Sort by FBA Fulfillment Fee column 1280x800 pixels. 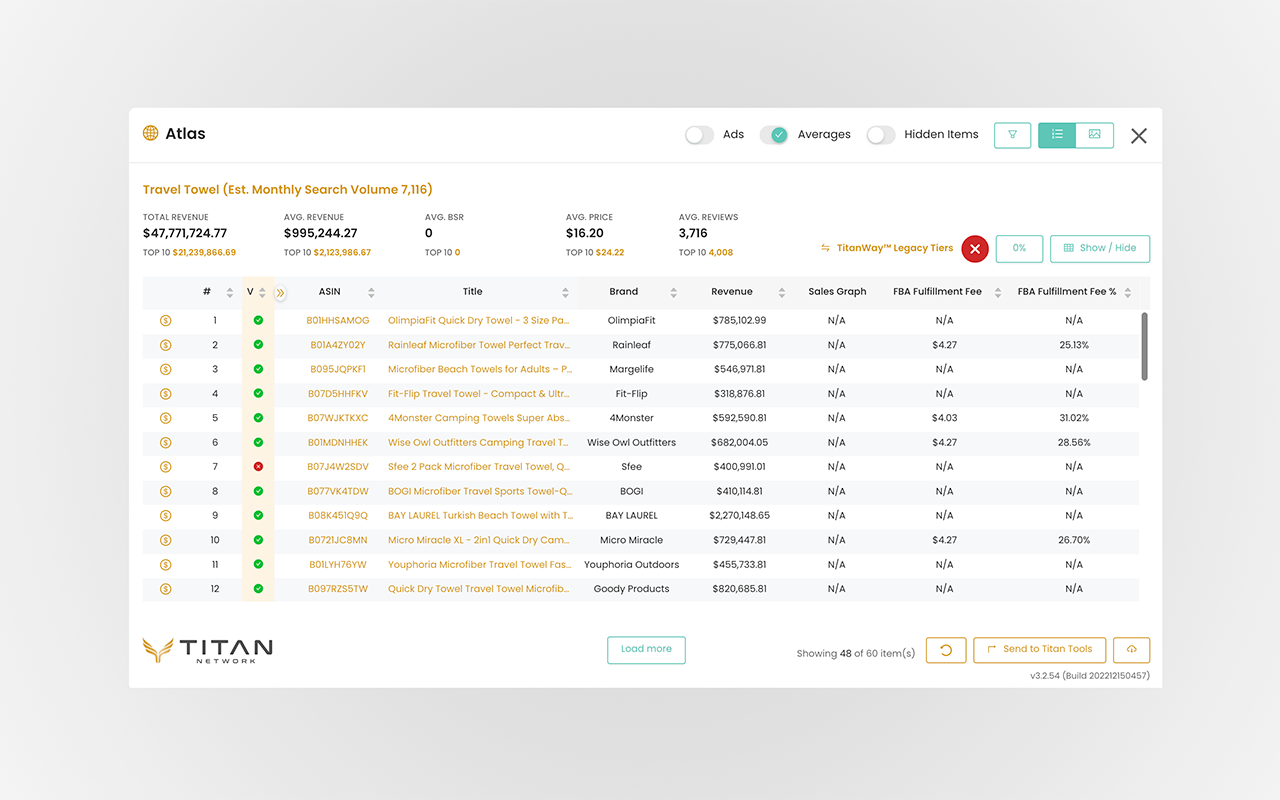pyautogui.click(x=998, y=293)
